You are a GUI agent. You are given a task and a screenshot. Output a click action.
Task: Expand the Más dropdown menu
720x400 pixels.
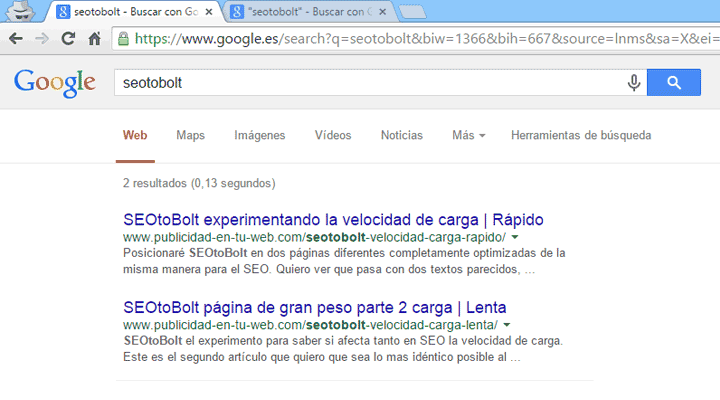point(468,135)
